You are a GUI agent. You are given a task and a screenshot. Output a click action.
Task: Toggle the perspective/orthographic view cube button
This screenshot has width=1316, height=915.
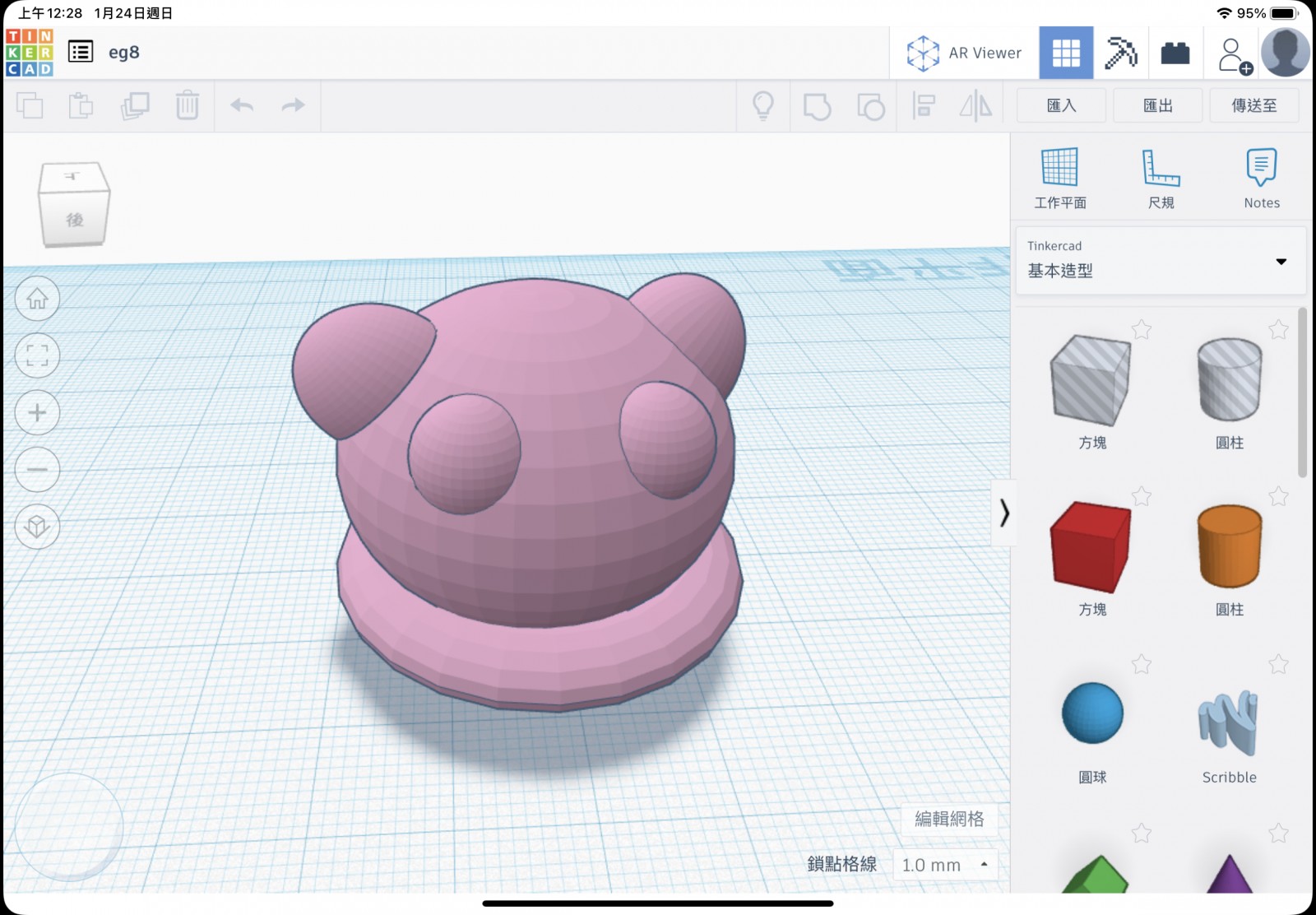click(x=37, y=526)
